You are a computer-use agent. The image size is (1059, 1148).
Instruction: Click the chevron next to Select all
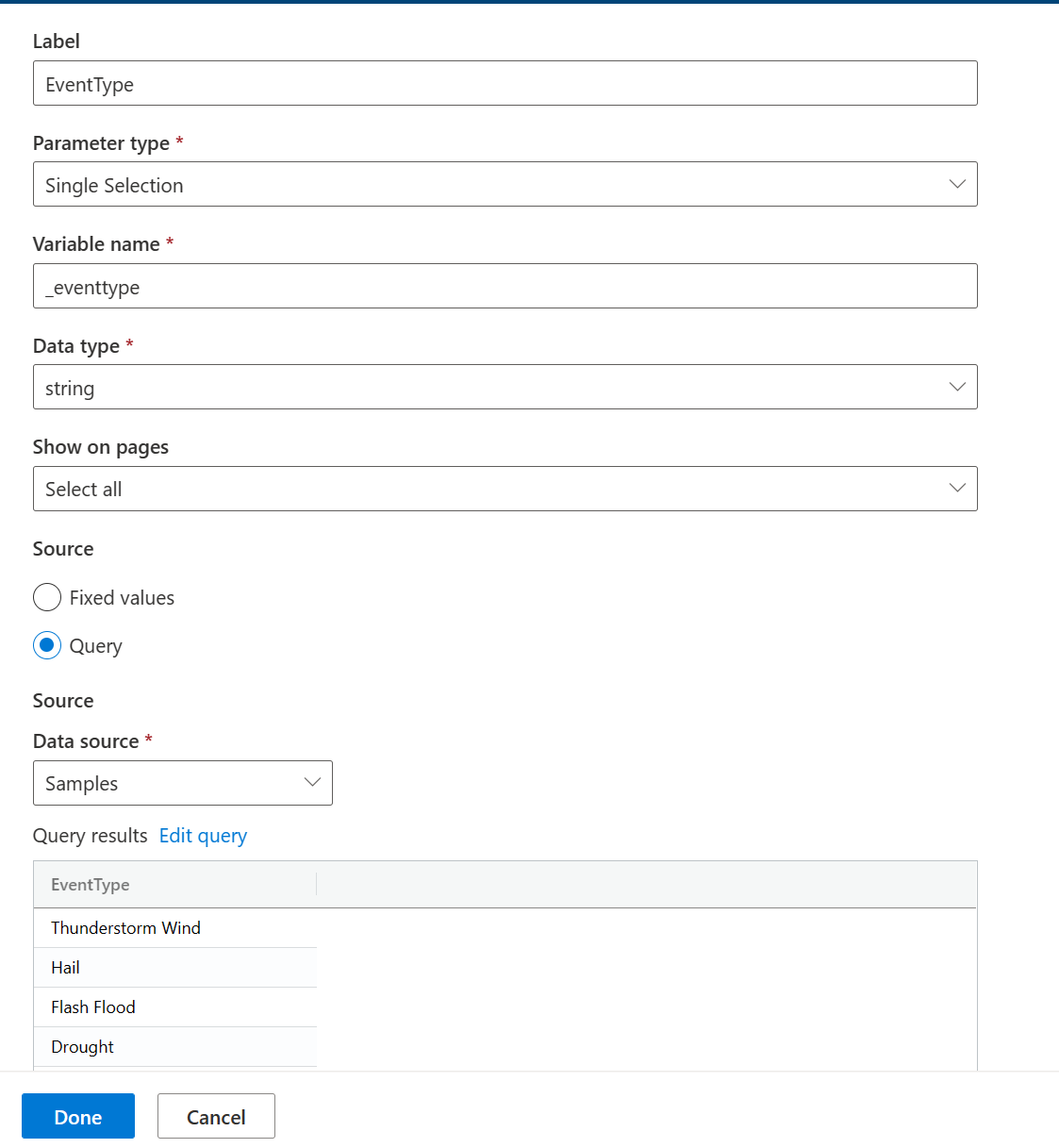pyautogui.click(x=957, y=488)
